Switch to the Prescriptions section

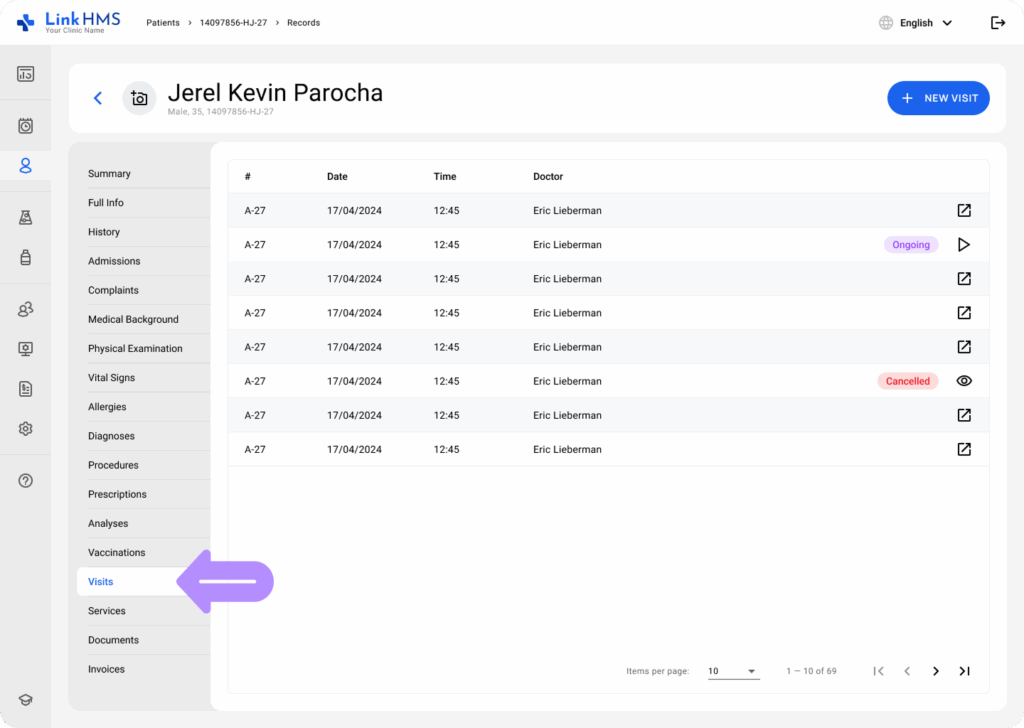[117, 494]
